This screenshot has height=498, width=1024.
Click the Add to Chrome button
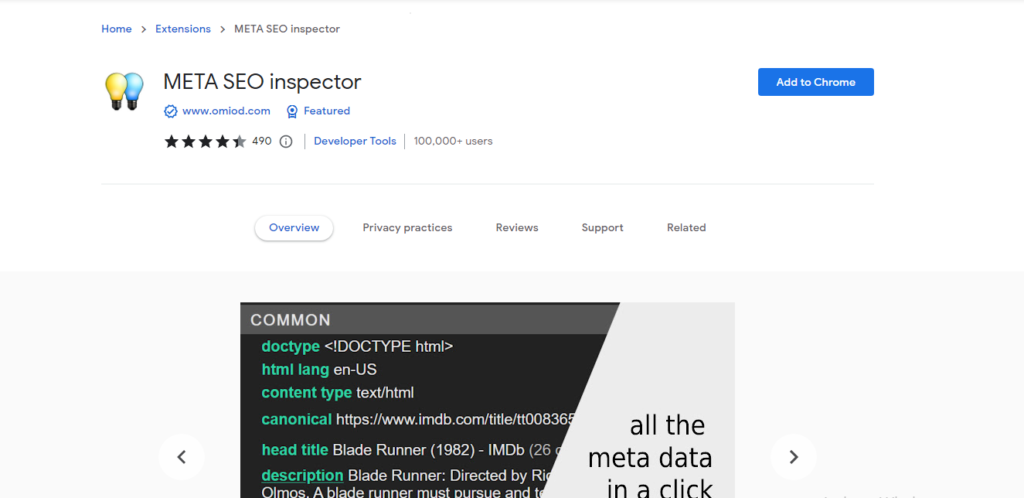coord(816,82)
